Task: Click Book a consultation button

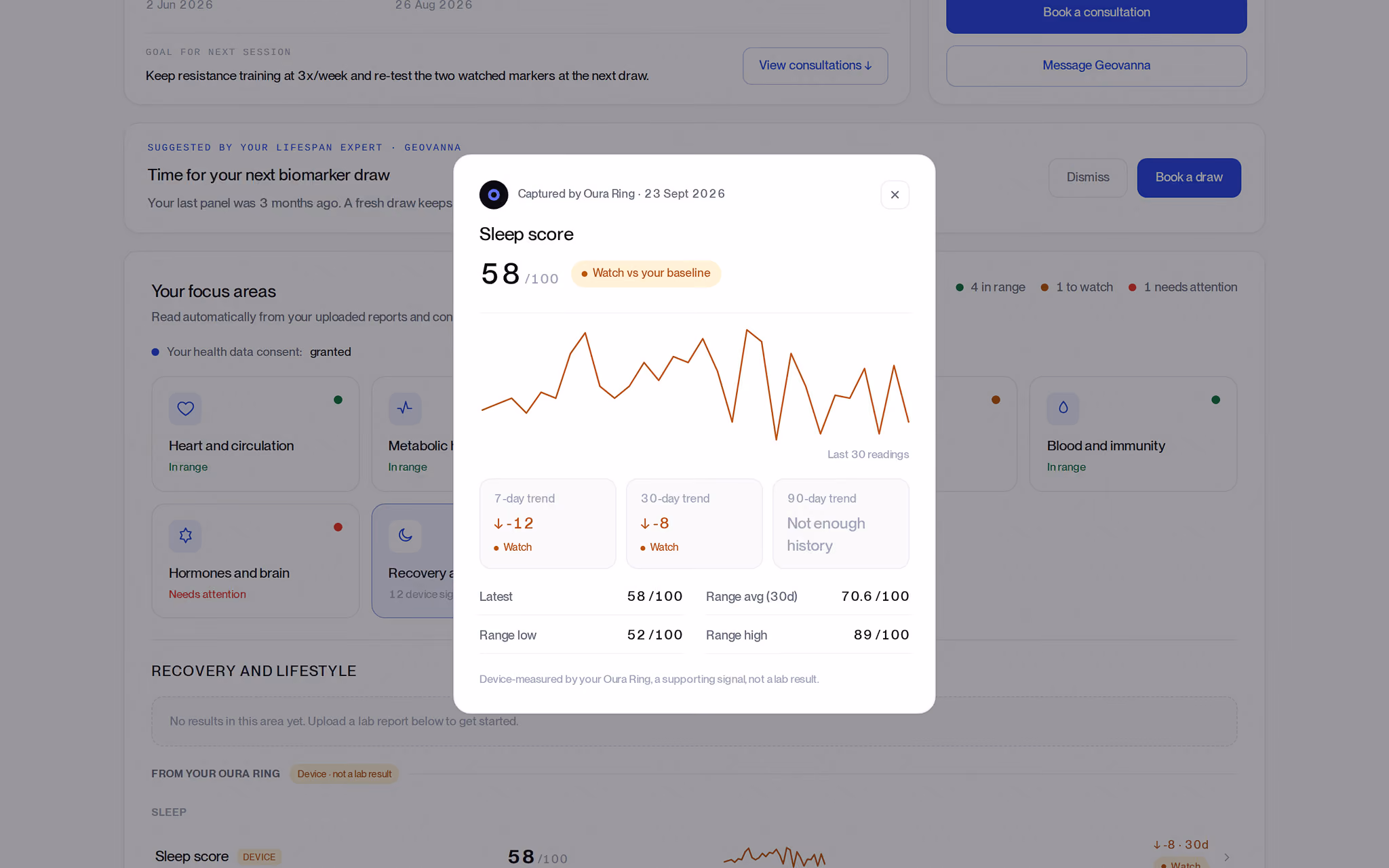Action: (x=1096, y=12)
